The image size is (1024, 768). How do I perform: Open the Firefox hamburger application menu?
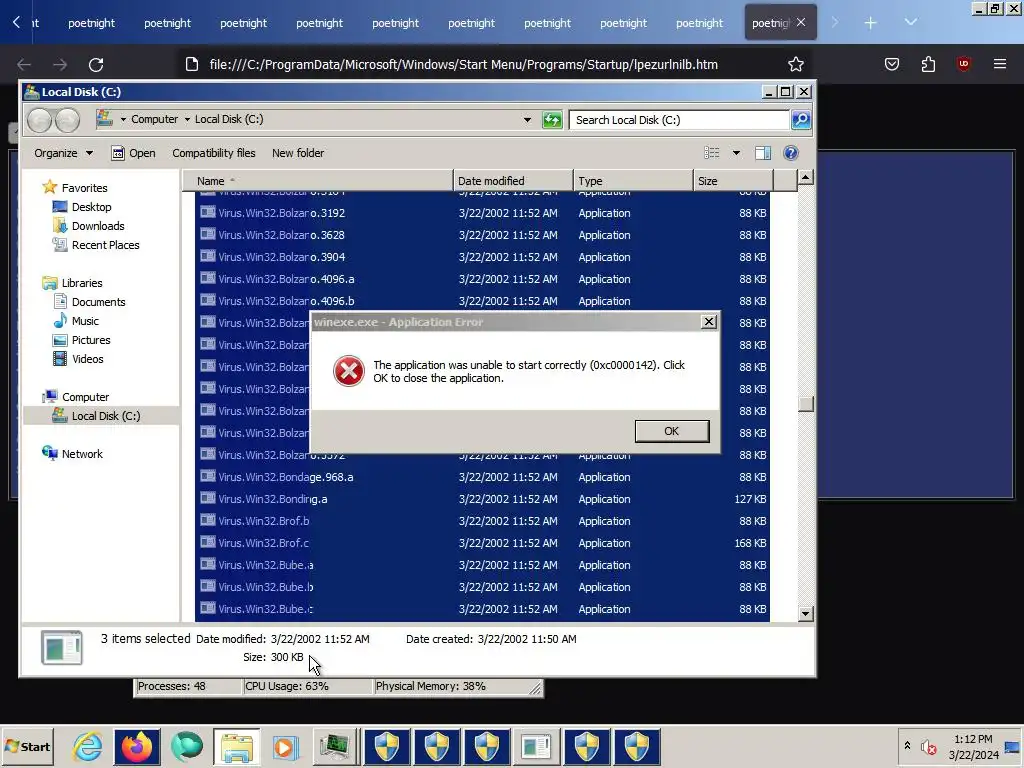click(1000, 64)
